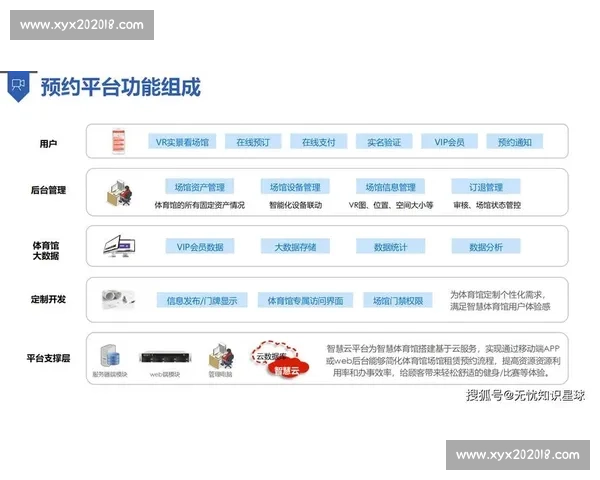Click the 体育馆大数据 row label
The height and width of the screenshot is (480, 600).
[46, 250]
